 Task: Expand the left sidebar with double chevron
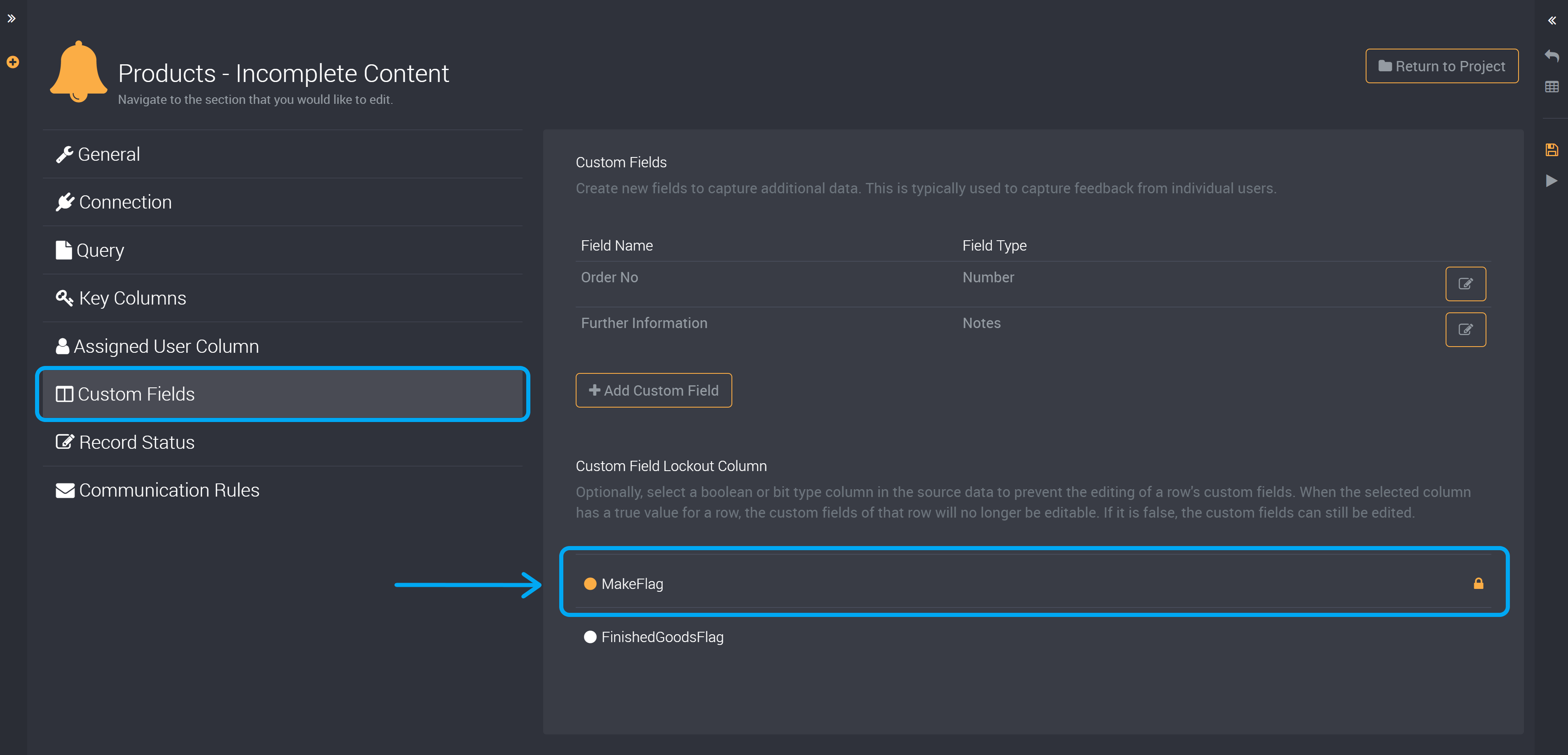[x=12, y=19]
